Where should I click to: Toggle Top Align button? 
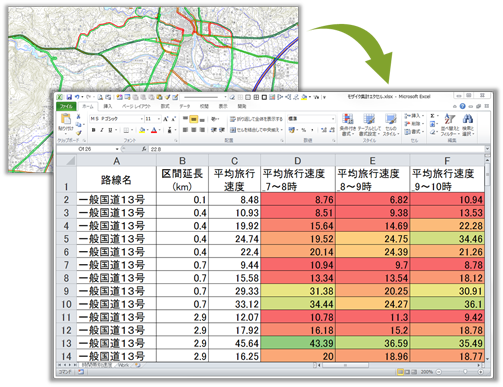tap(185, 119)
